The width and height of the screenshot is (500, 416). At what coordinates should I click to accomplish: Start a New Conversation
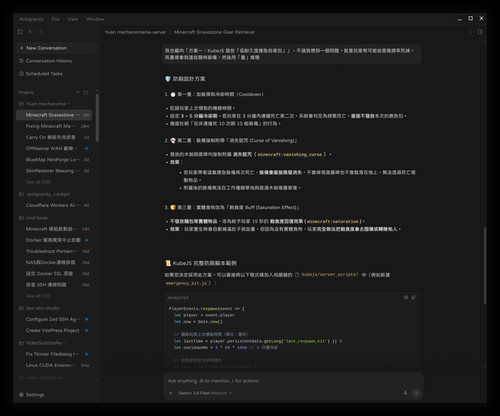(x=57, y=48)
